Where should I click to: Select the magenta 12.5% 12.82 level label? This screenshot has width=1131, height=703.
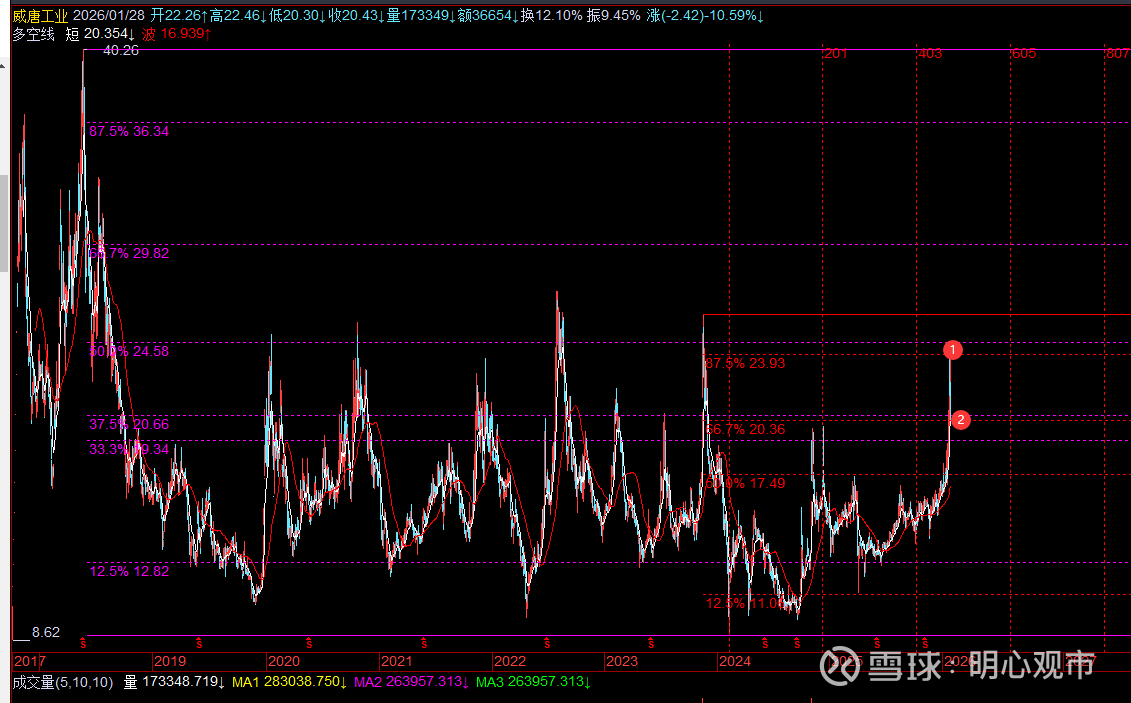pyautogui.click(x=129, y=571)
